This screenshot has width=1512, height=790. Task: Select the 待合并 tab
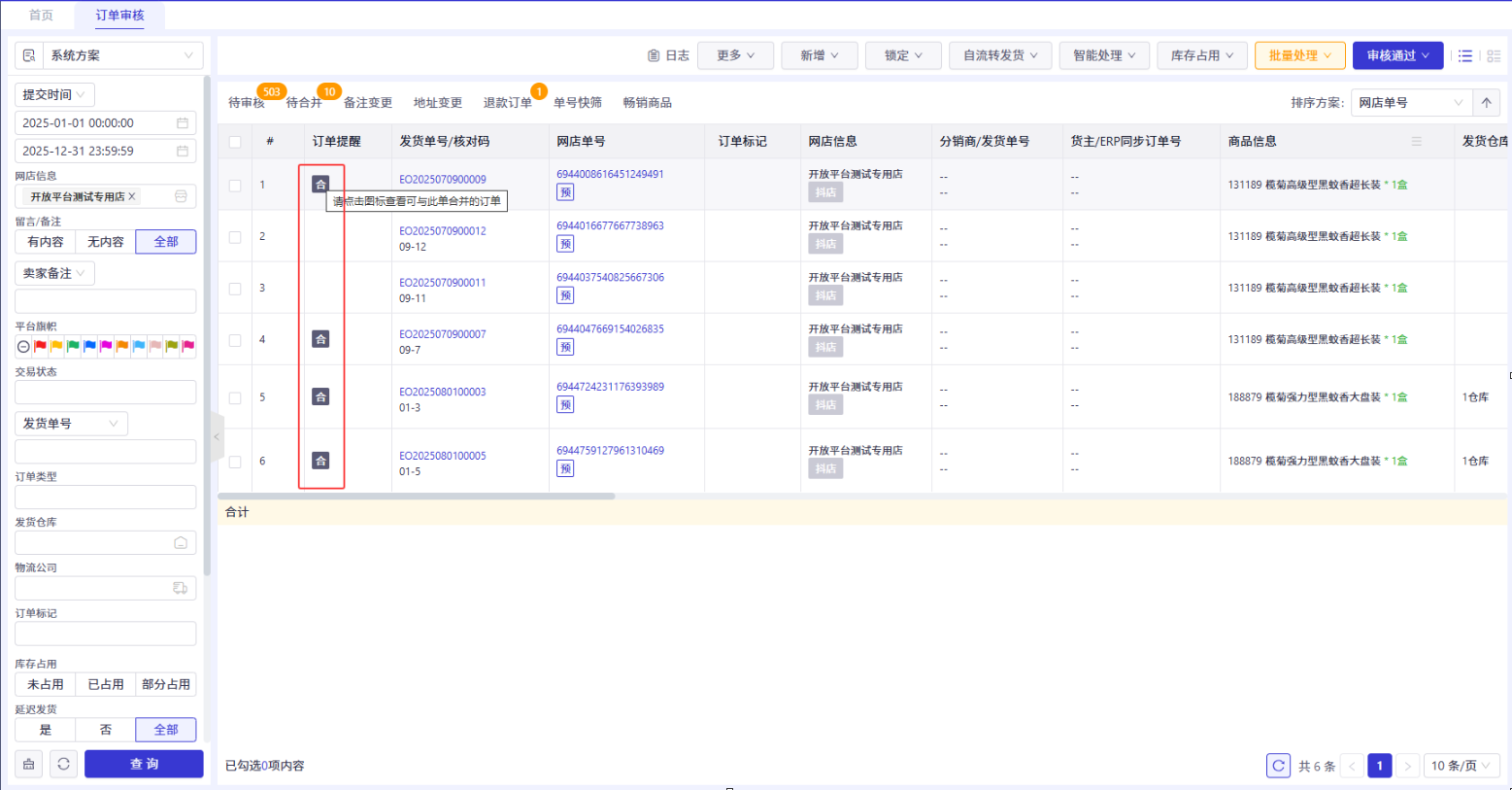(304, 103)
